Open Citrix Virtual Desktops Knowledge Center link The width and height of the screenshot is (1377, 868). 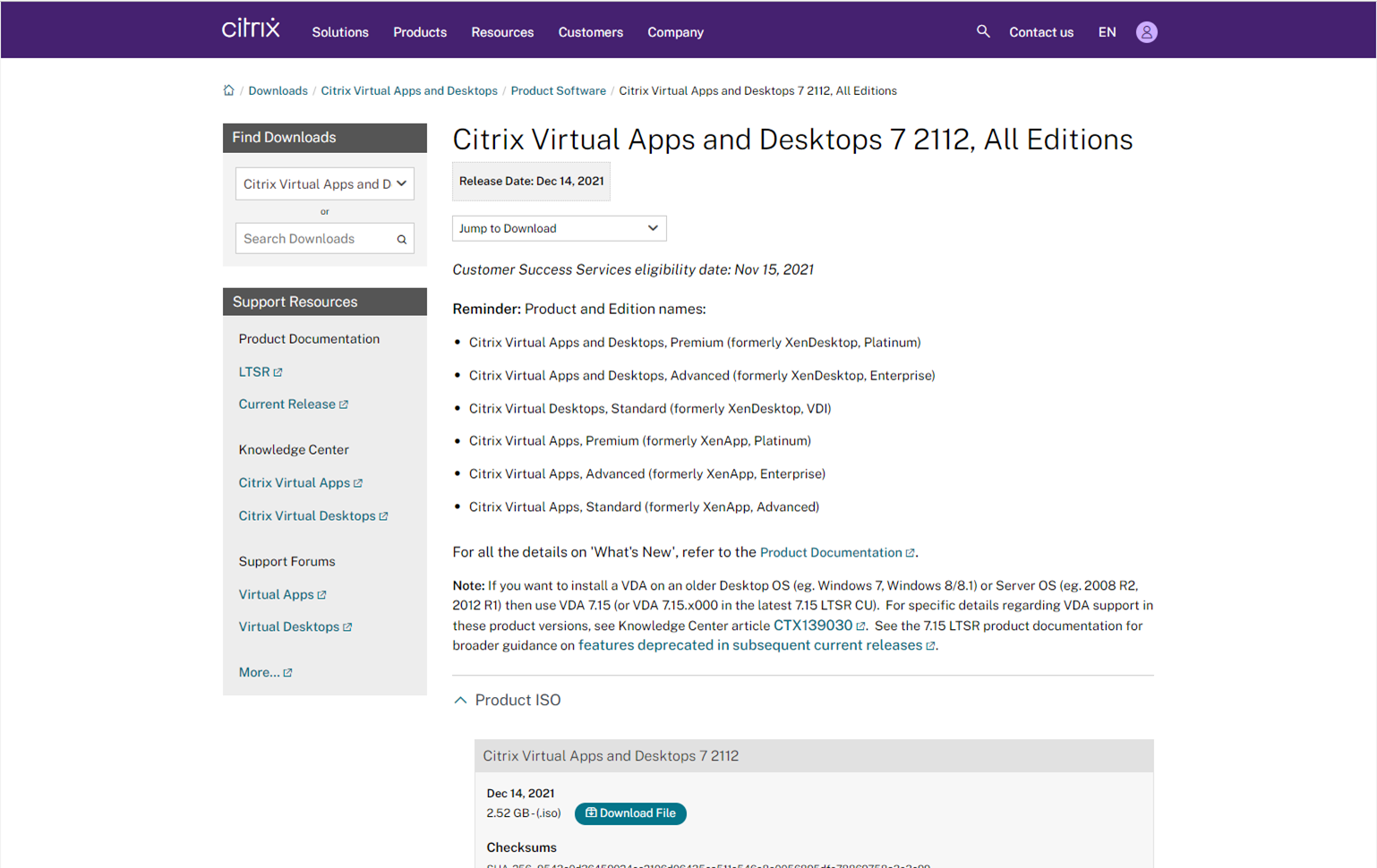coord(313,515)
